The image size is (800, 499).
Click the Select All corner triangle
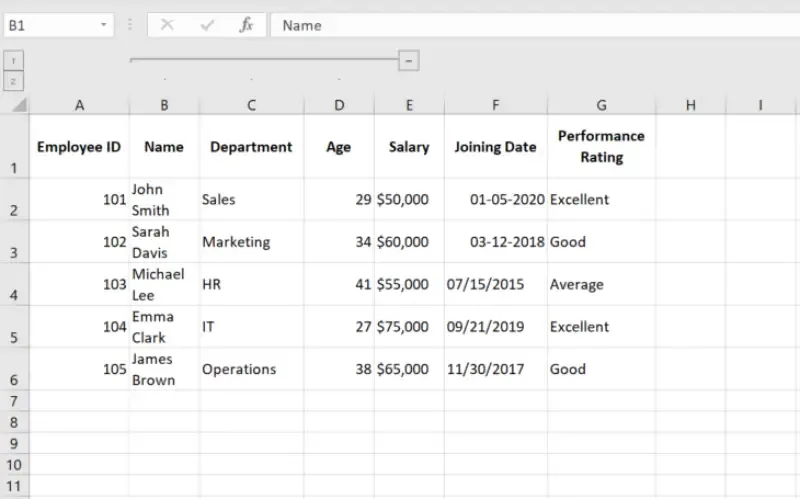pos(18,105)
